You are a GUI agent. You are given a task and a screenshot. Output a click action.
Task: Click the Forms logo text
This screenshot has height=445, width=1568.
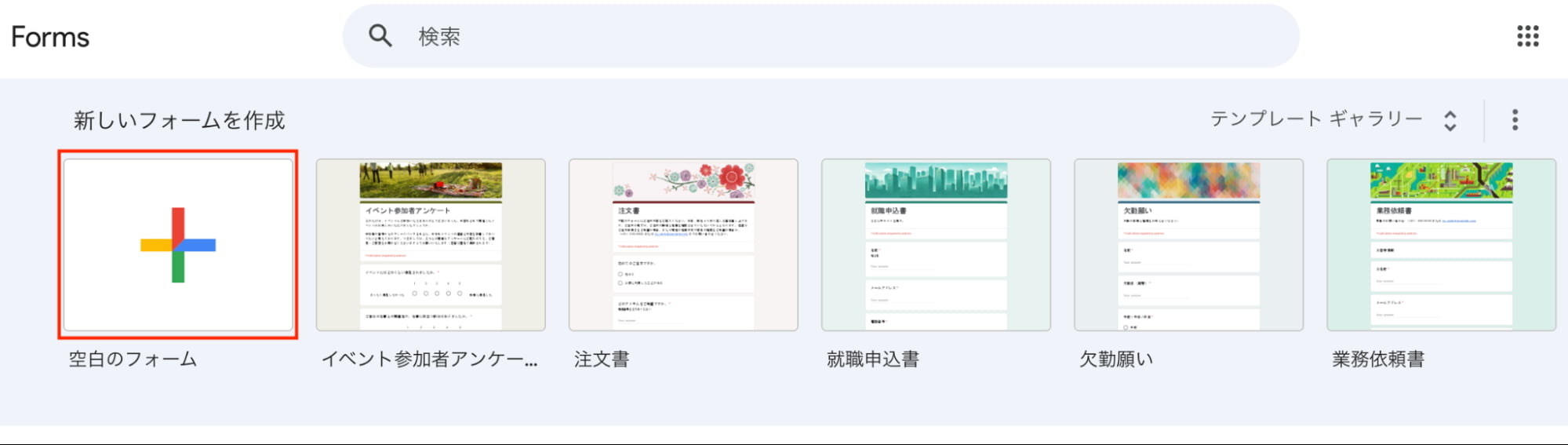[x=50, y=37]
